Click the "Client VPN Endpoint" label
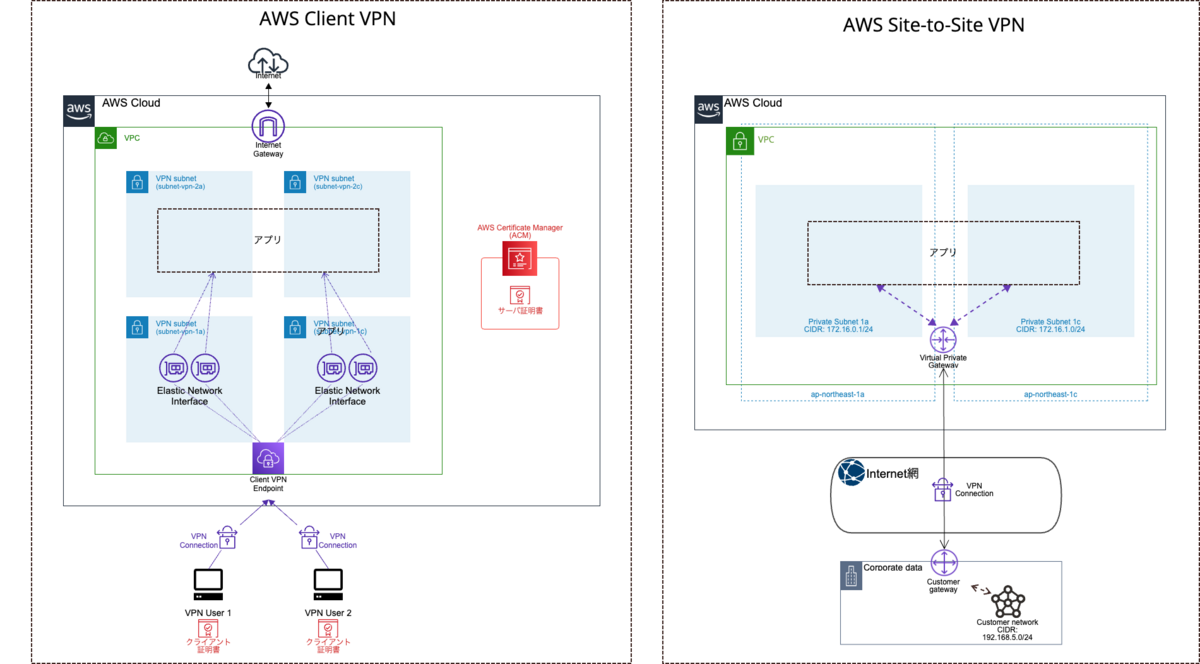This screenshot has width=1200, height=664. 268,485
